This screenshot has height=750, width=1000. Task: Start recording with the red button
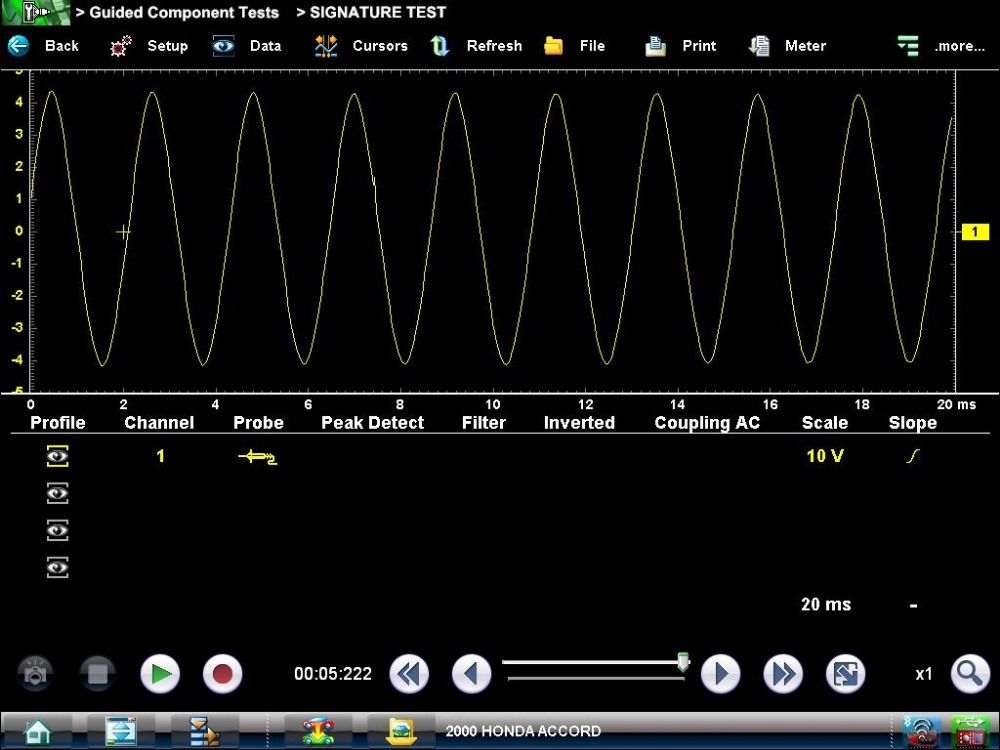tap(223, 674)
